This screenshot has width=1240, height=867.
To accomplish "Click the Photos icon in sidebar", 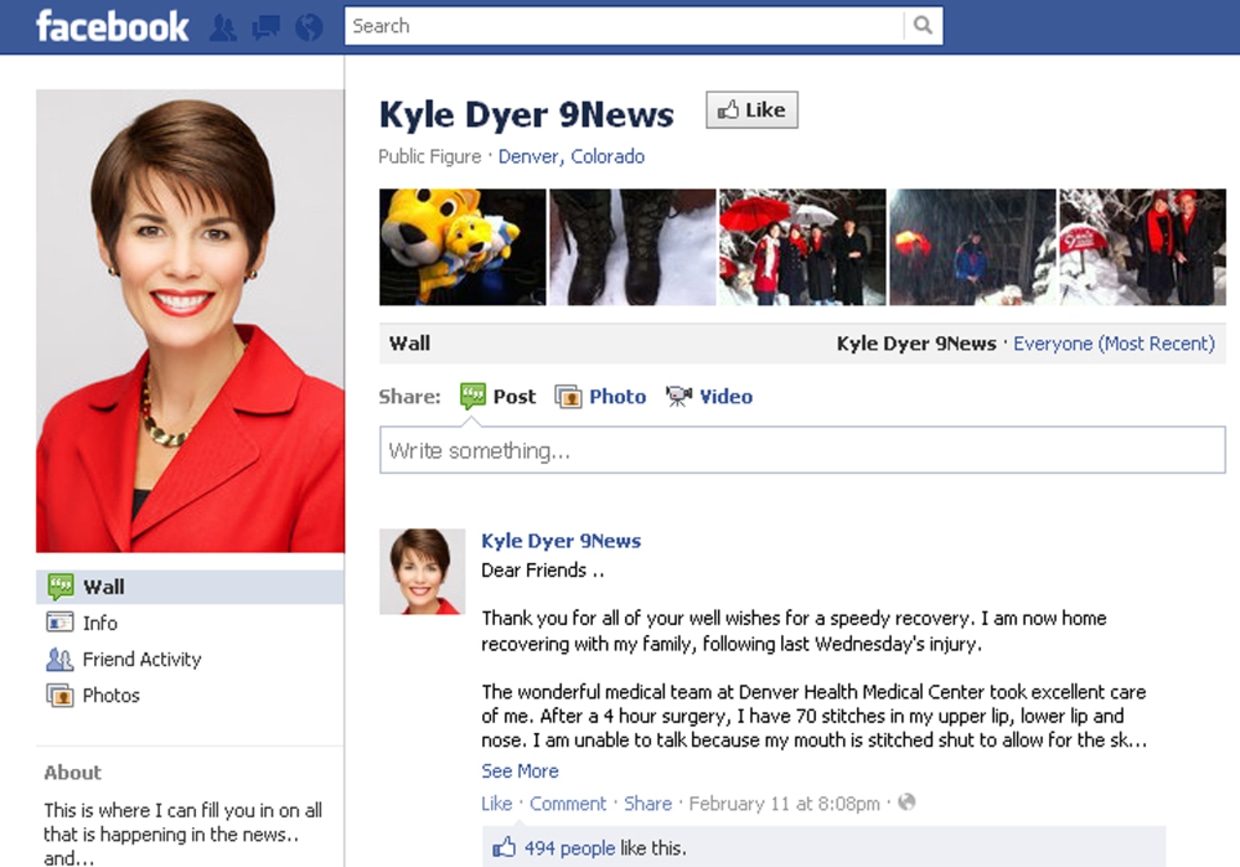I will click(60, 695).
